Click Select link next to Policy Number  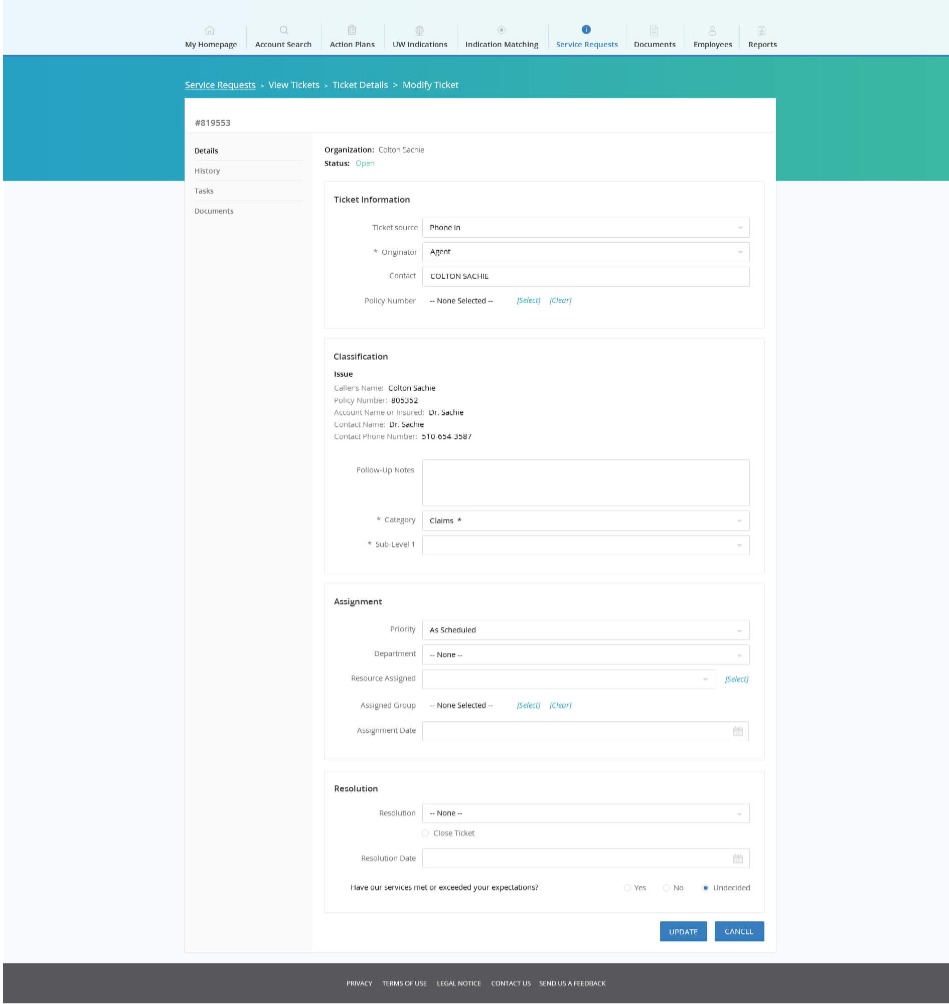pos(528,300)
